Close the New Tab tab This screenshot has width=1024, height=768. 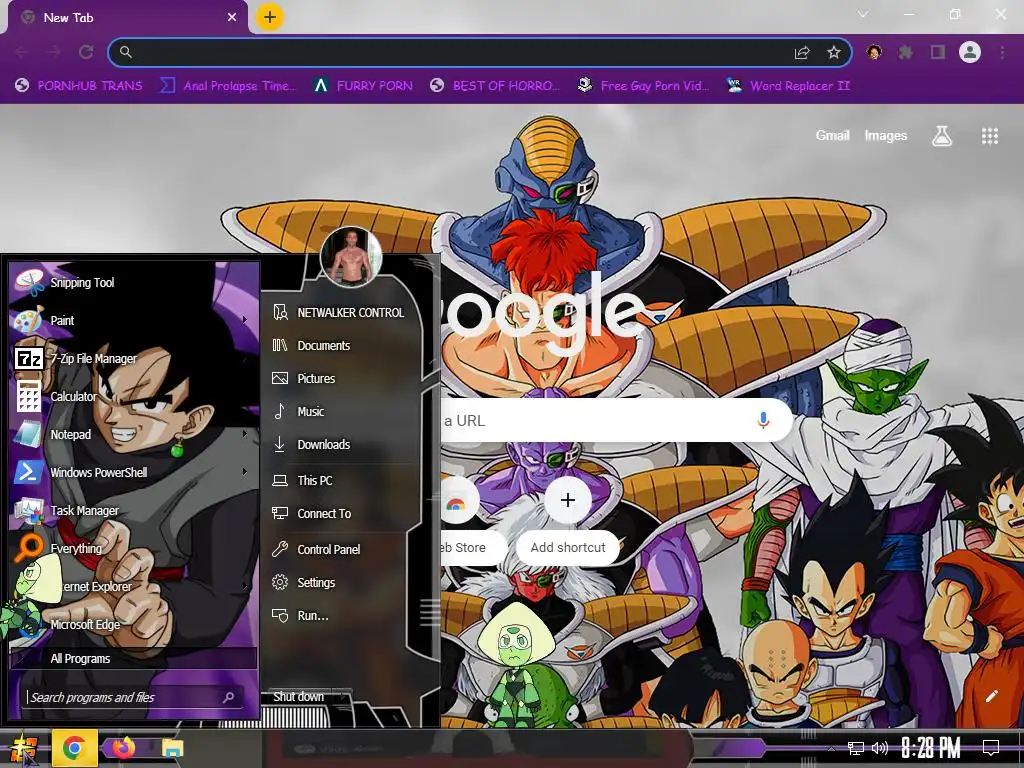pyautogui.click(x=232, y=18)
